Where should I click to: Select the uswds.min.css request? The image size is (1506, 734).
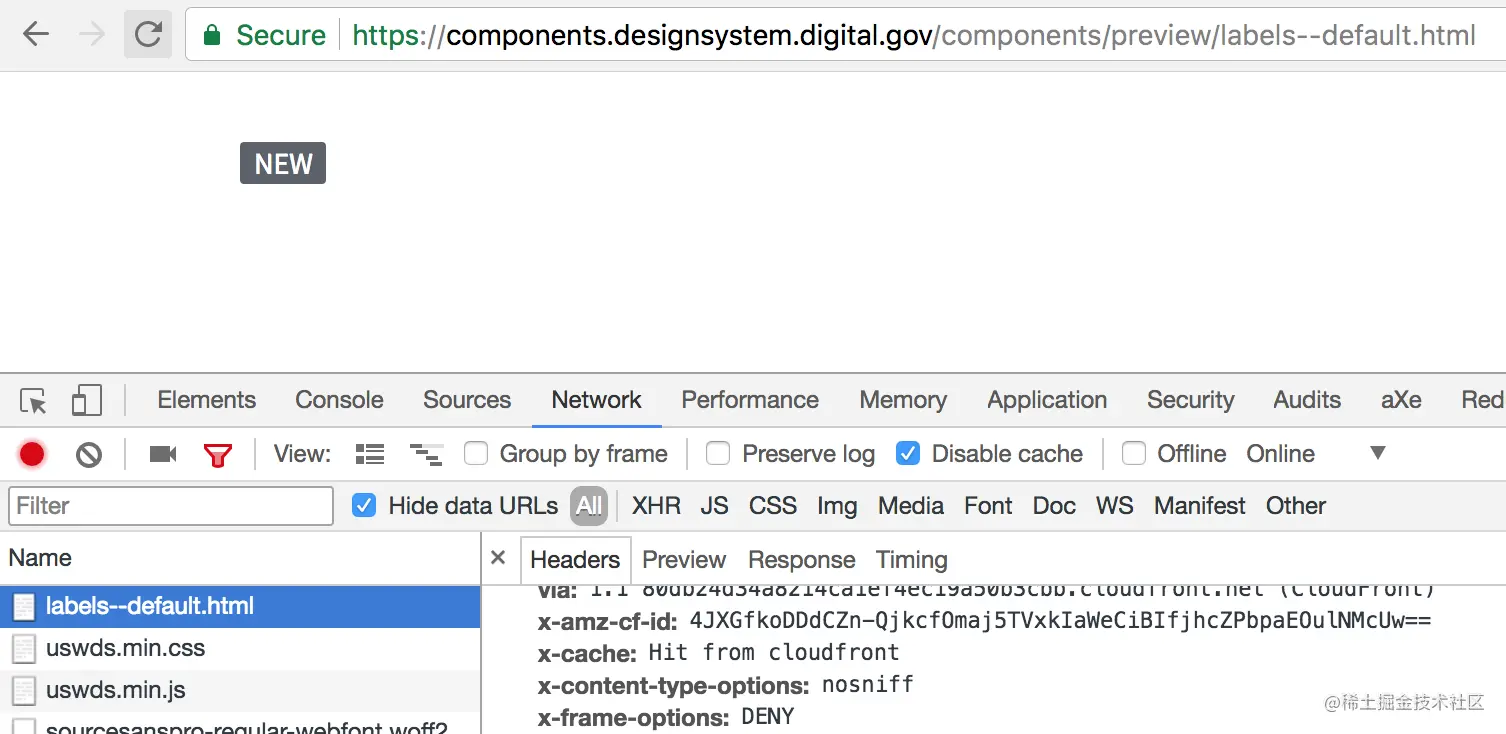240,649
